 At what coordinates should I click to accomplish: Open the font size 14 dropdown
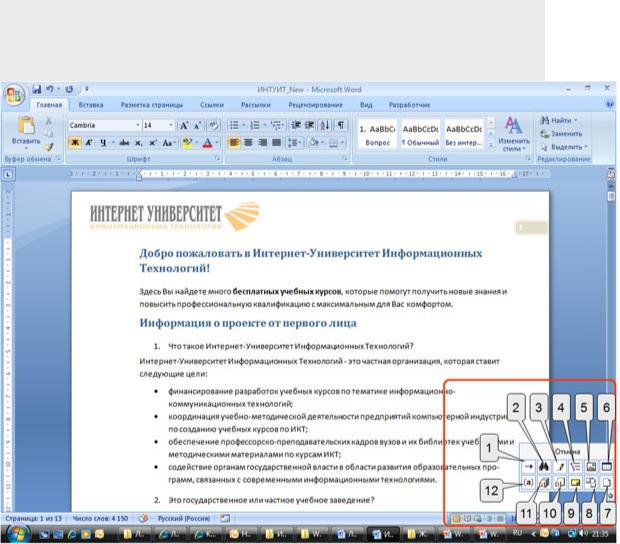click(x=171, y=125)
